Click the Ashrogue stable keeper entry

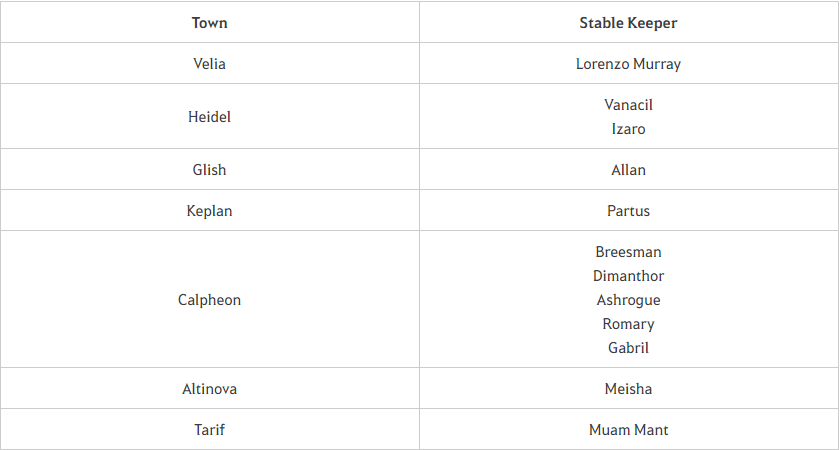628,299
